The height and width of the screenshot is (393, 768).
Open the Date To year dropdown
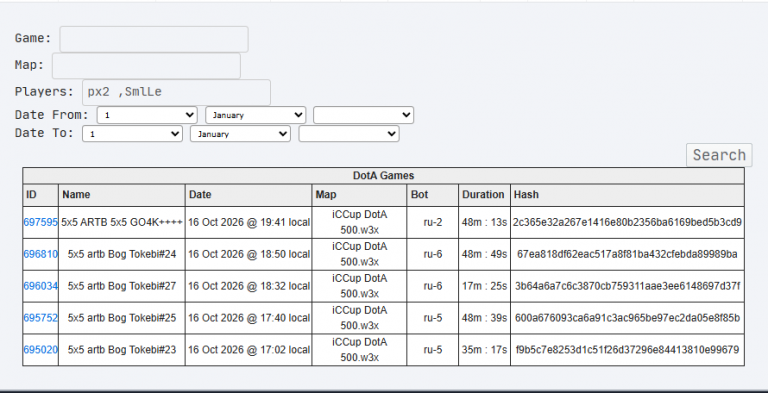pyautogui.click(x=349, y=134)
